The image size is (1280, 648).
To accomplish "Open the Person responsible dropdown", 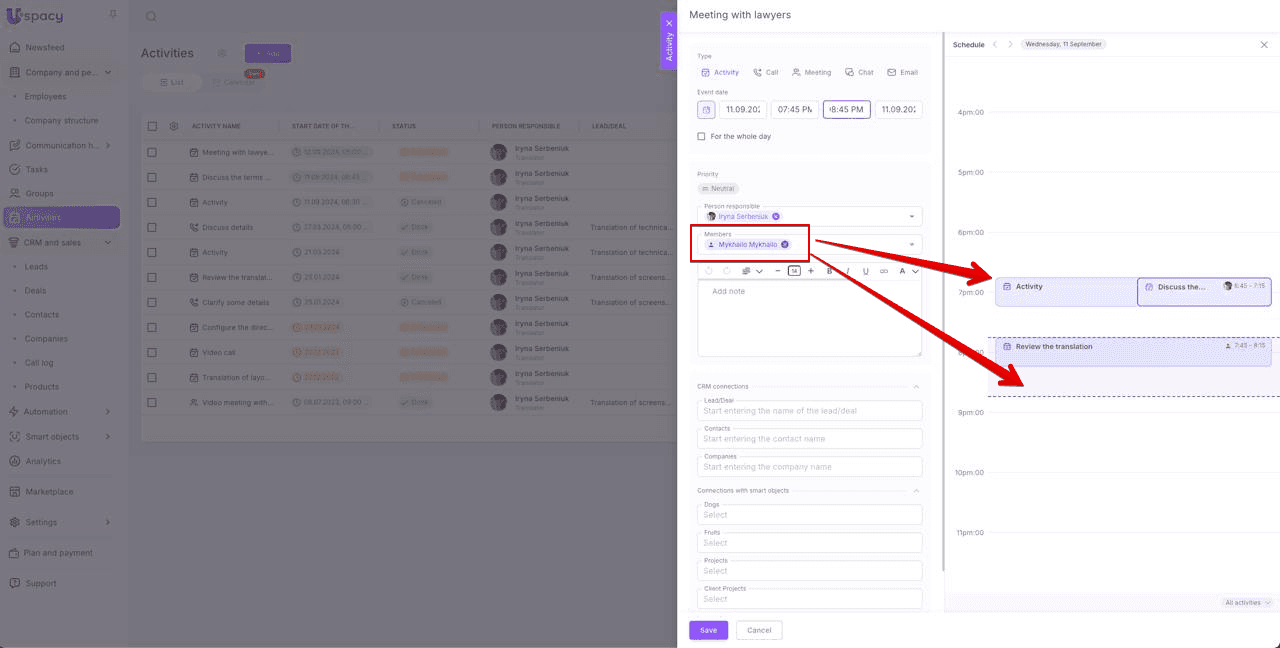I will (x=911, y=216).
